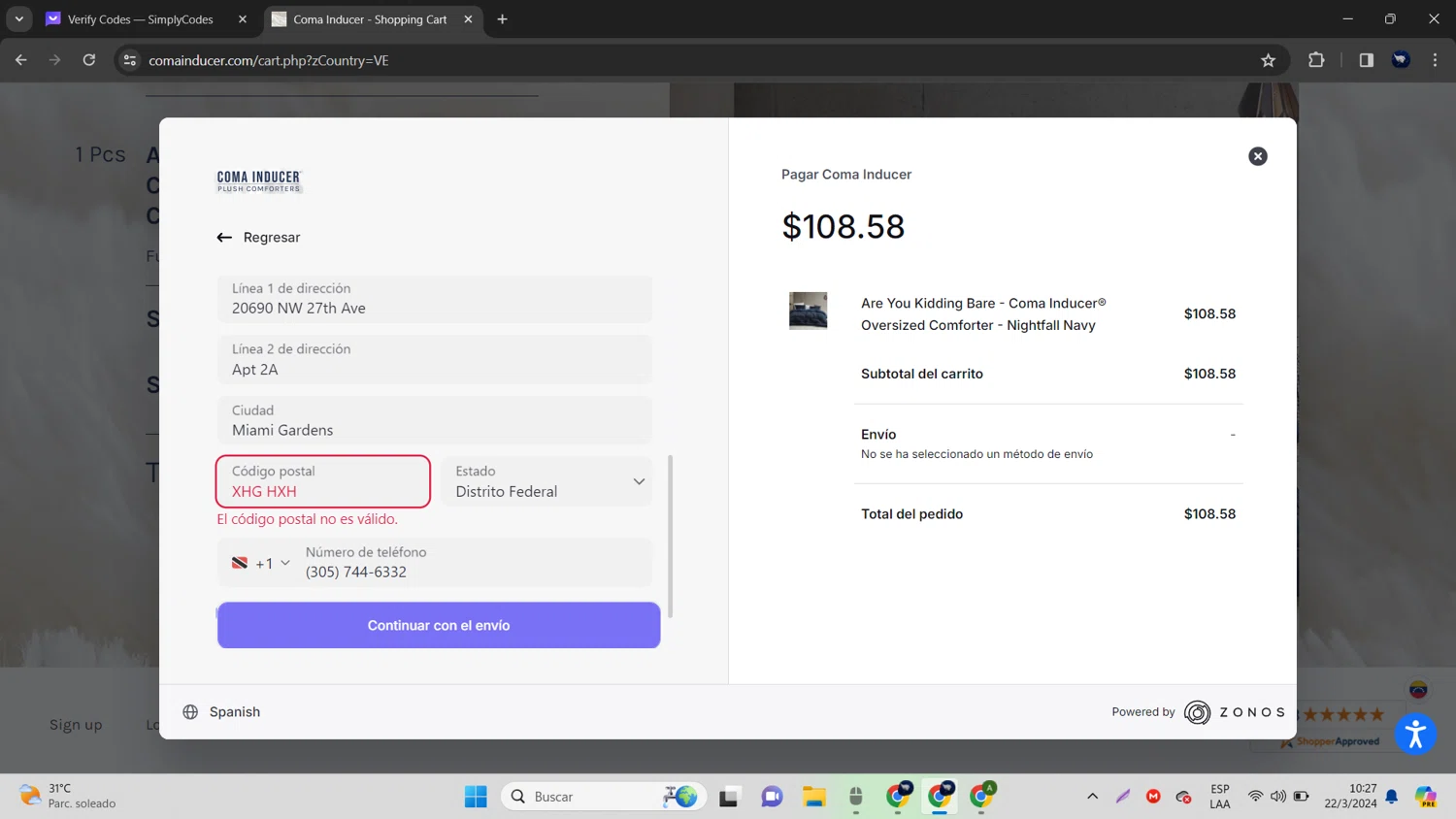The width and height of the screenshot is (1456, 819).
Task: Close the Coma Inducer tab
Action: pyautogui.click(x=468, y=19)
